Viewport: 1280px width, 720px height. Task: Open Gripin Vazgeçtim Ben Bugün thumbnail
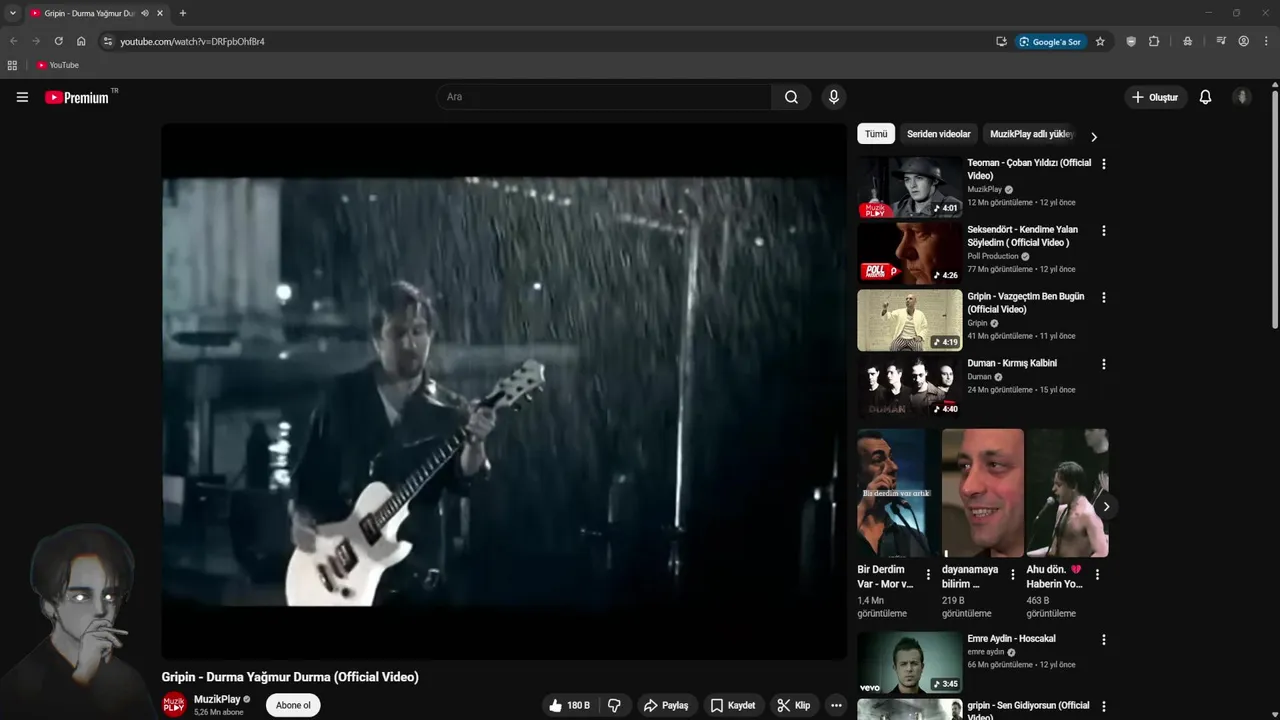910,321
